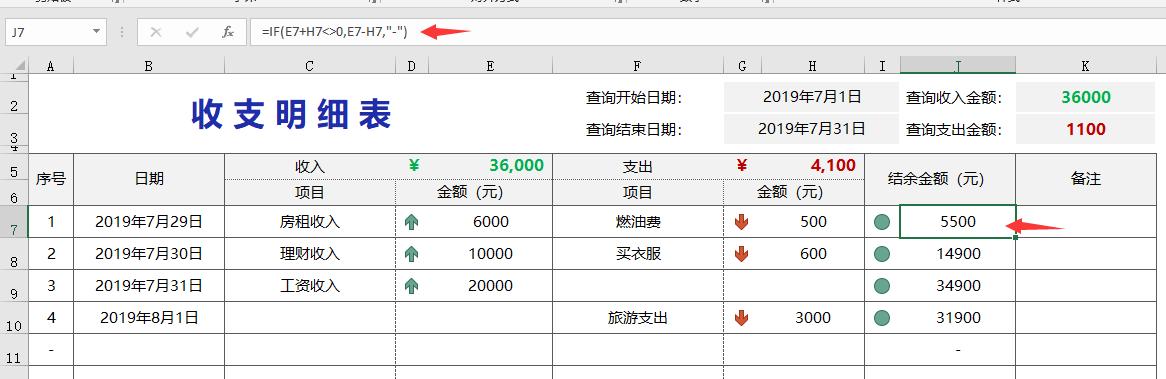Click the green circle beside 31900
This screenshot has height=379, width=1166.
click(x=882, y=317)
